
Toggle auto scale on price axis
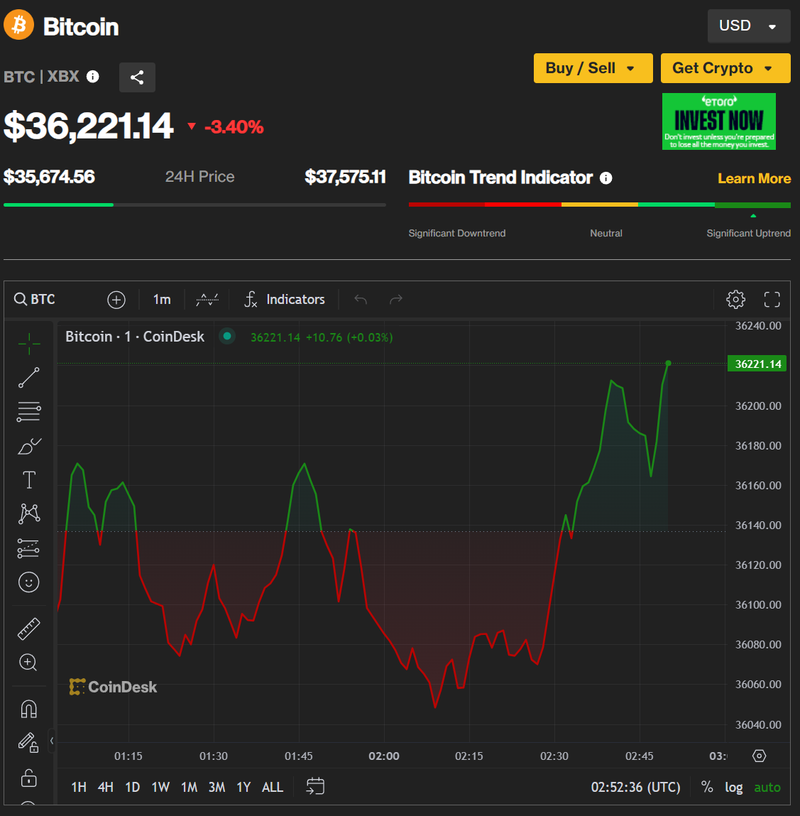pyautogui.click(x=767, y=787)
